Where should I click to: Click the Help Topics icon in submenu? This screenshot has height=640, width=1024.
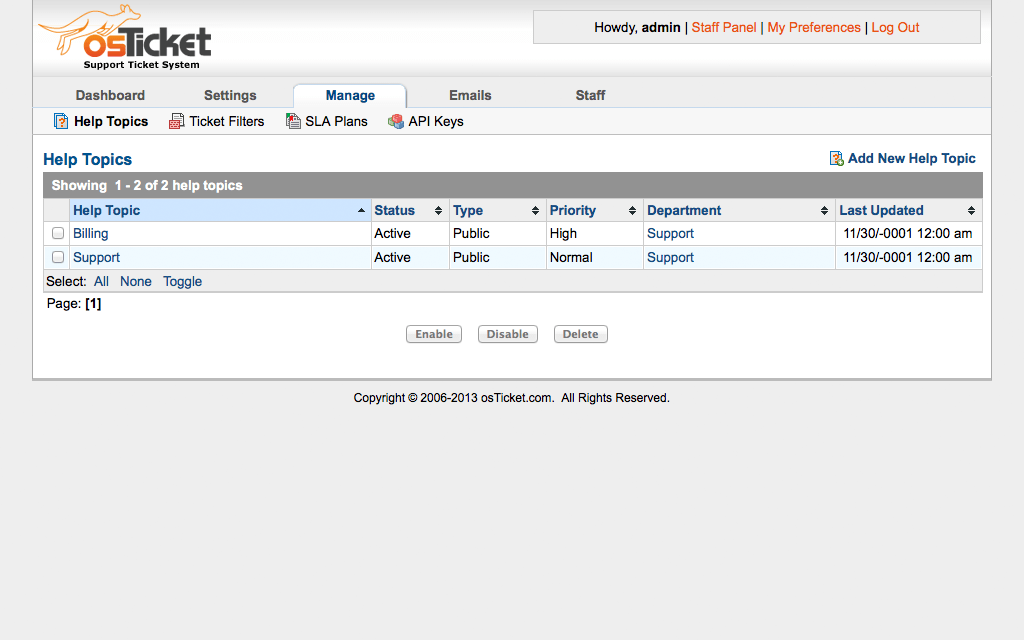pyautogui.click(x=61, y=121)
